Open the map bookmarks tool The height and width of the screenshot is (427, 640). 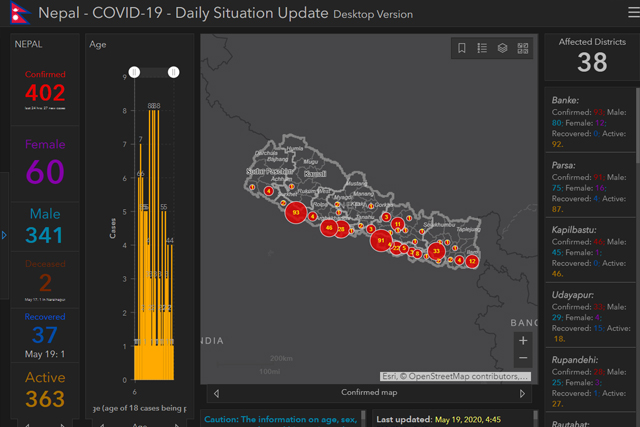pos(462,48)
